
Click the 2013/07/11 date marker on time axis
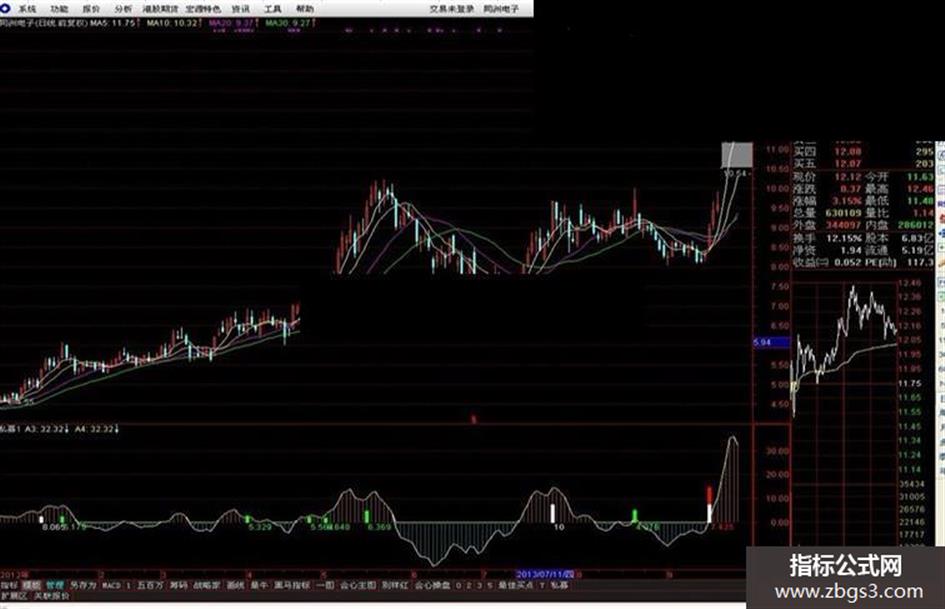click(x=546, y=575)
